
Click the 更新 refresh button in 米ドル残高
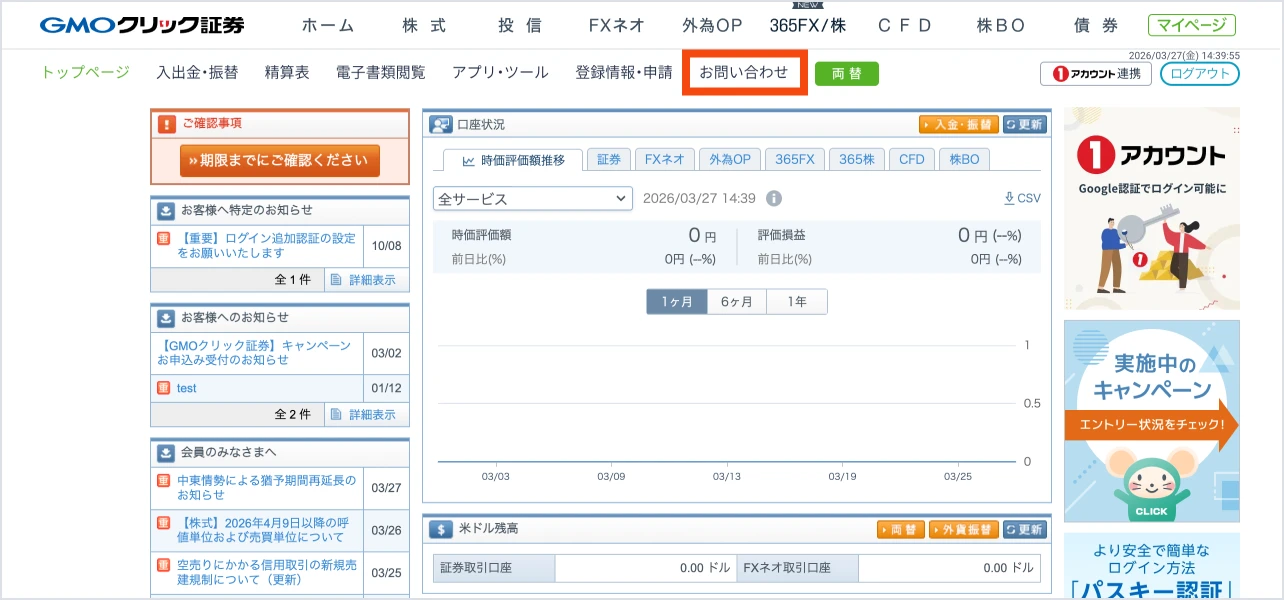[1024, 529]
